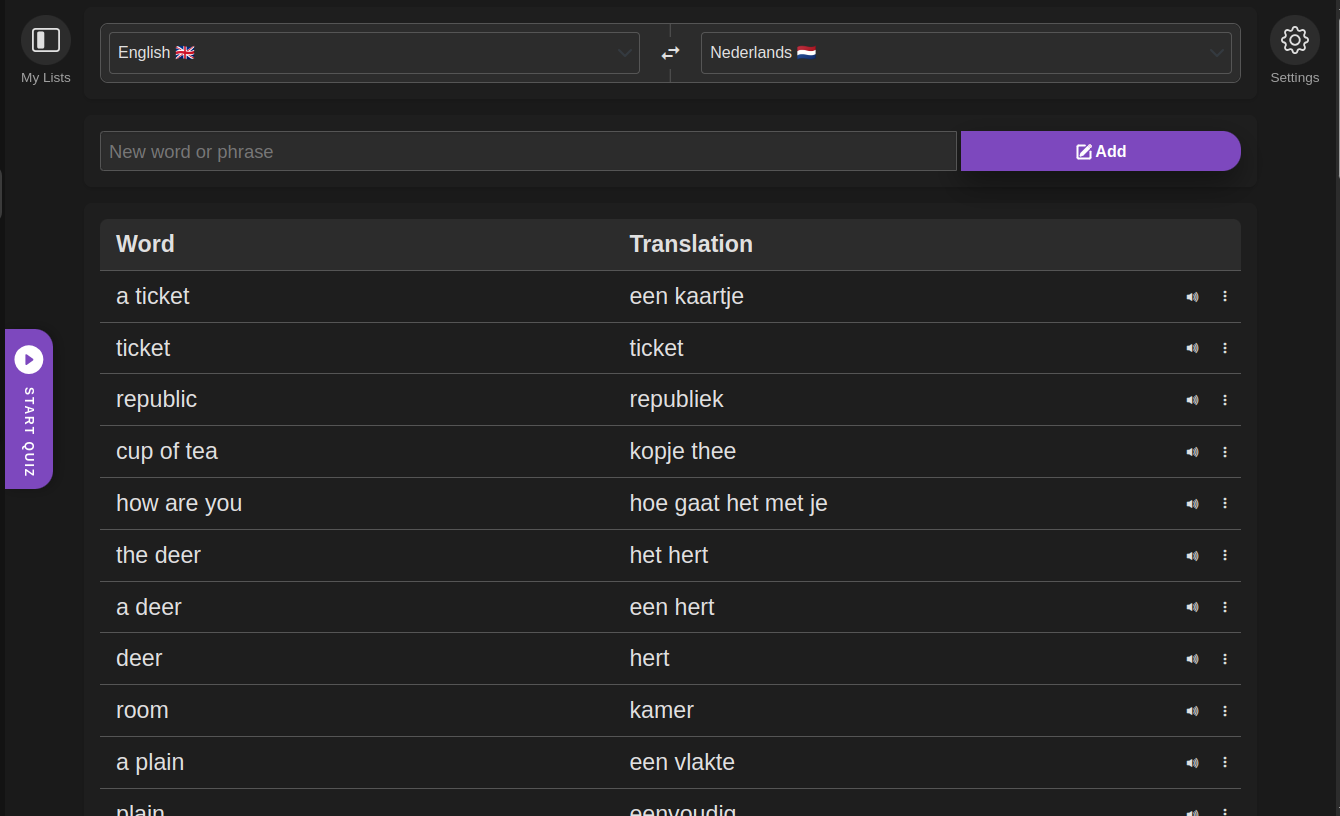Play audio for 'room'
The height and width of the screenshot is (816, 1340).
[x=1192, y=711]
